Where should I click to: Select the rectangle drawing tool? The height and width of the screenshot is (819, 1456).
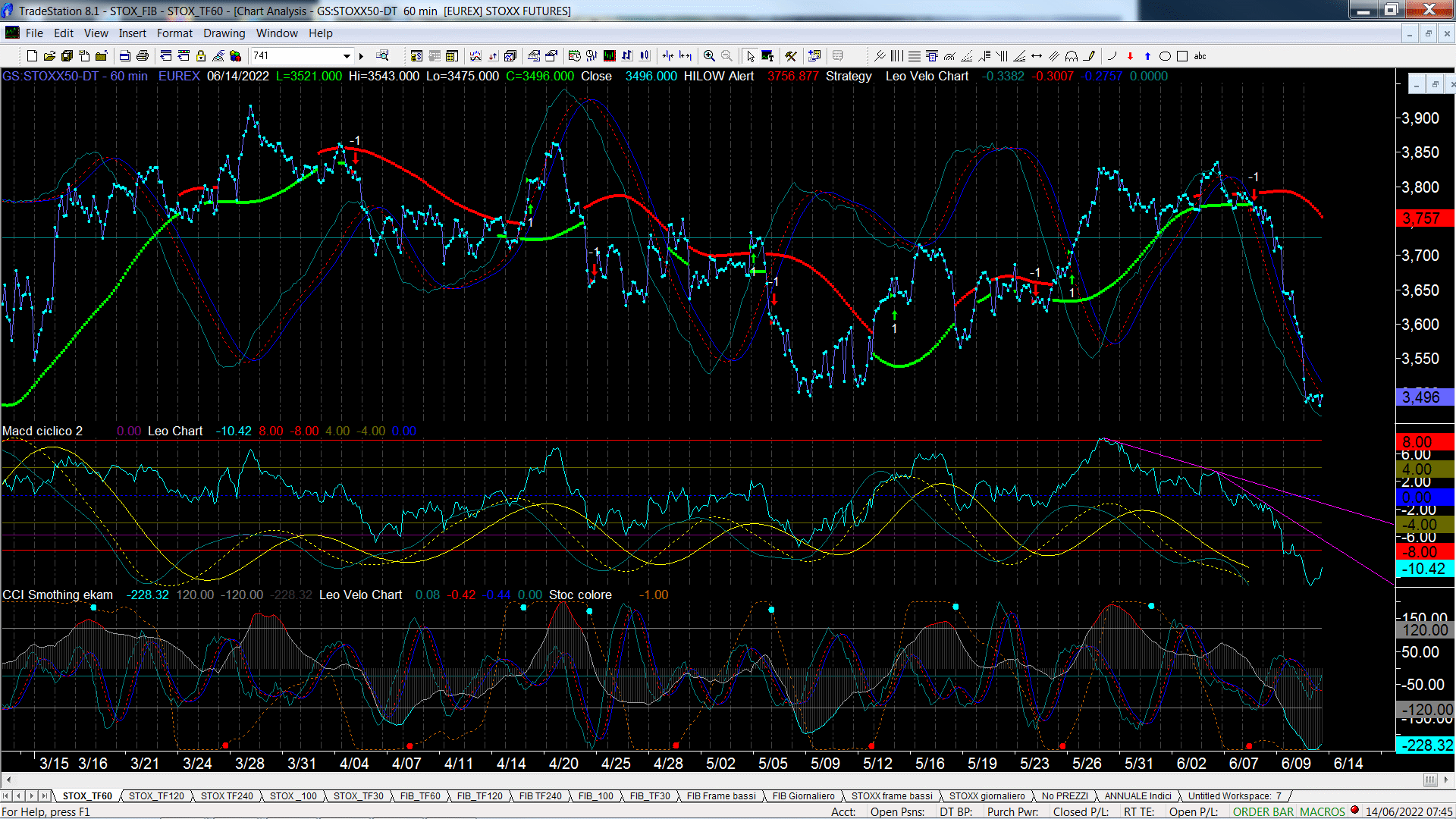tap(1182, 55)
